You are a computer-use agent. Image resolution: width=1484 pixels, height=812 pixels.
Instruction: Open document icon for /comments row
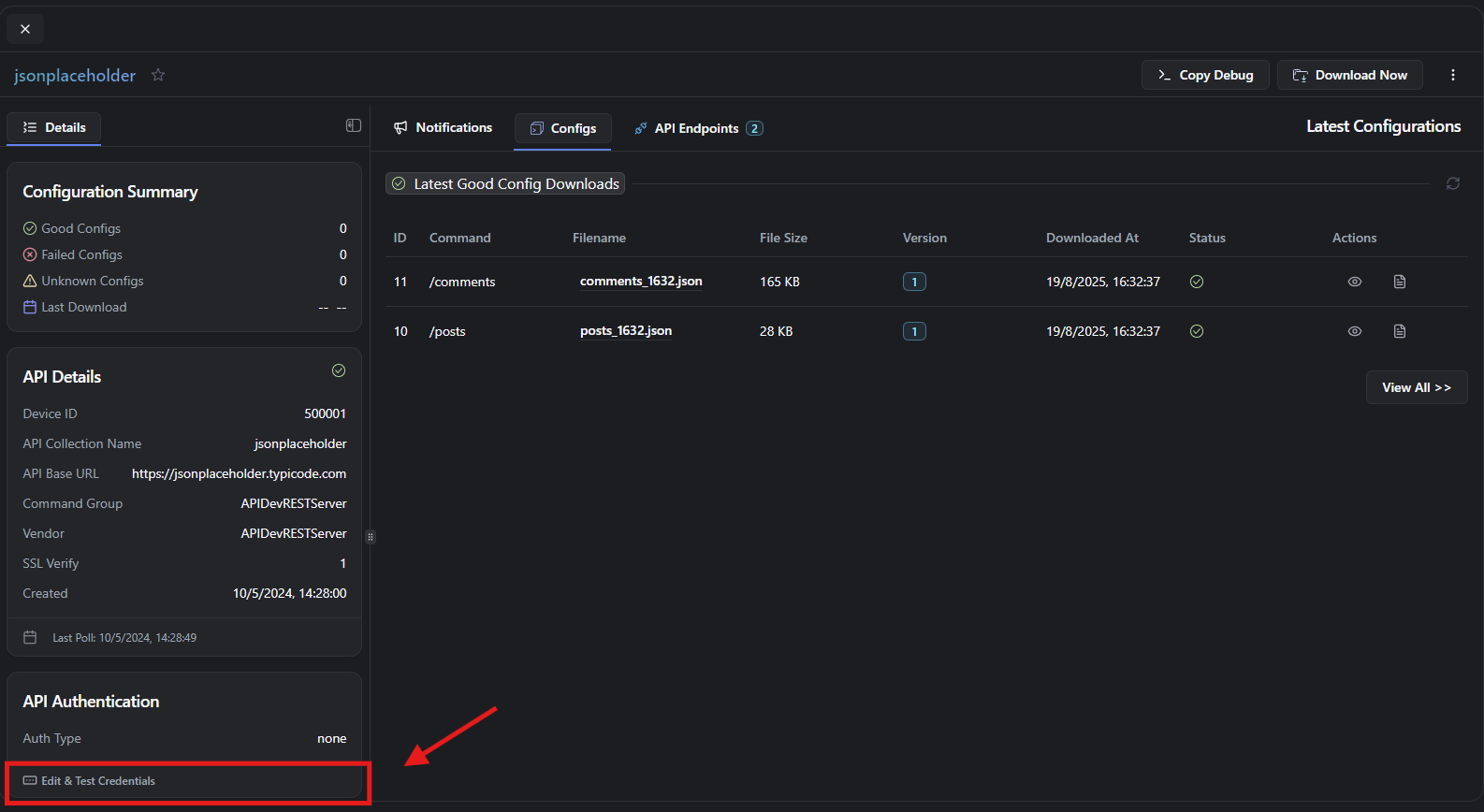pos(1399,282)
